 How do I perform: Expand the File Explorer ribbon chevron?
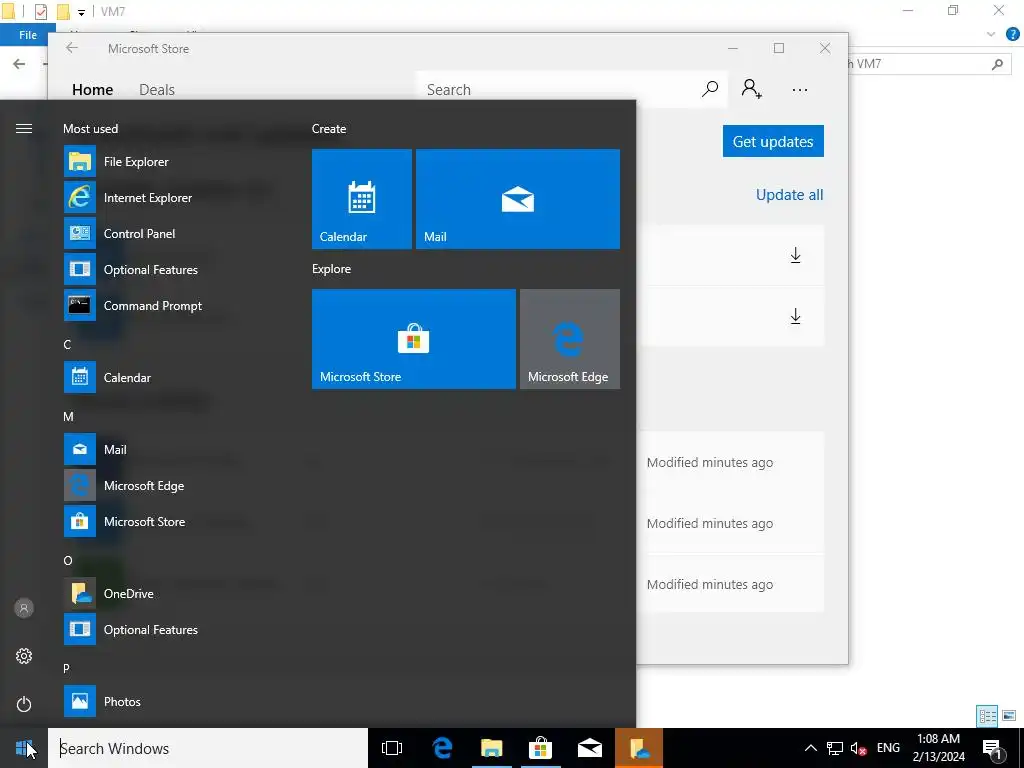click(x=991, y=35)
